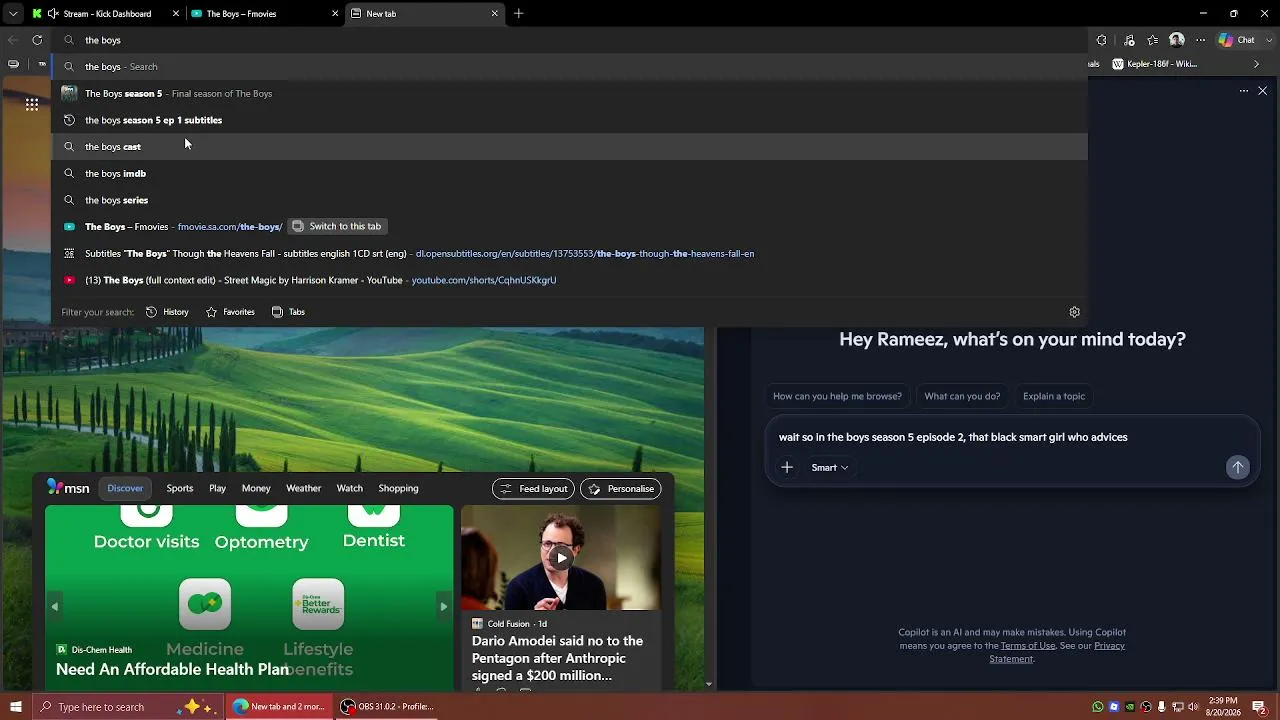Filter search suggestions by History

[167, 312]
